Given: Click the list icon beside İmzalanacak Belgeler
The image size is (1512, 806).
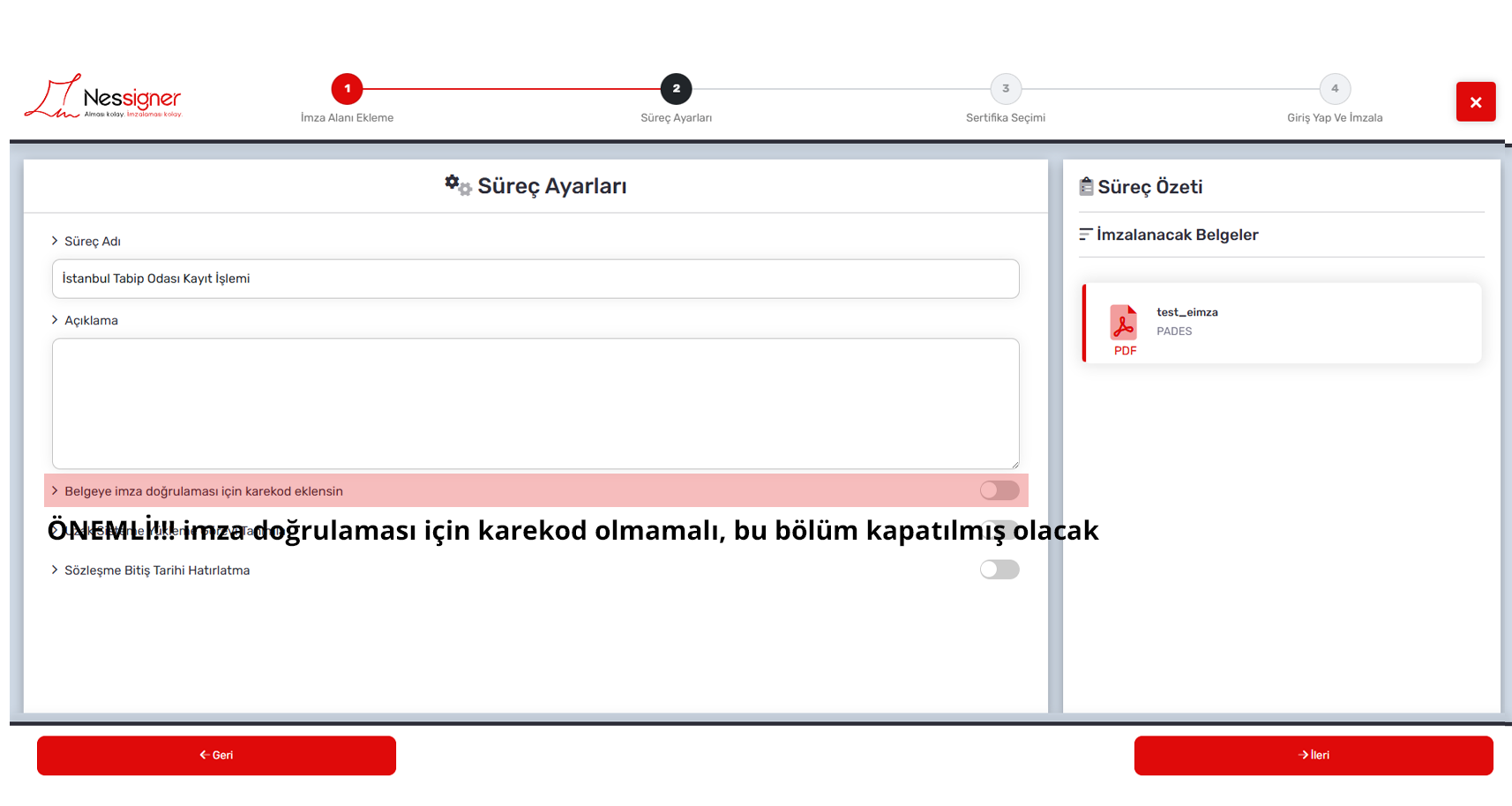Looking at the screenshot, I should (x=1086, y=235).
